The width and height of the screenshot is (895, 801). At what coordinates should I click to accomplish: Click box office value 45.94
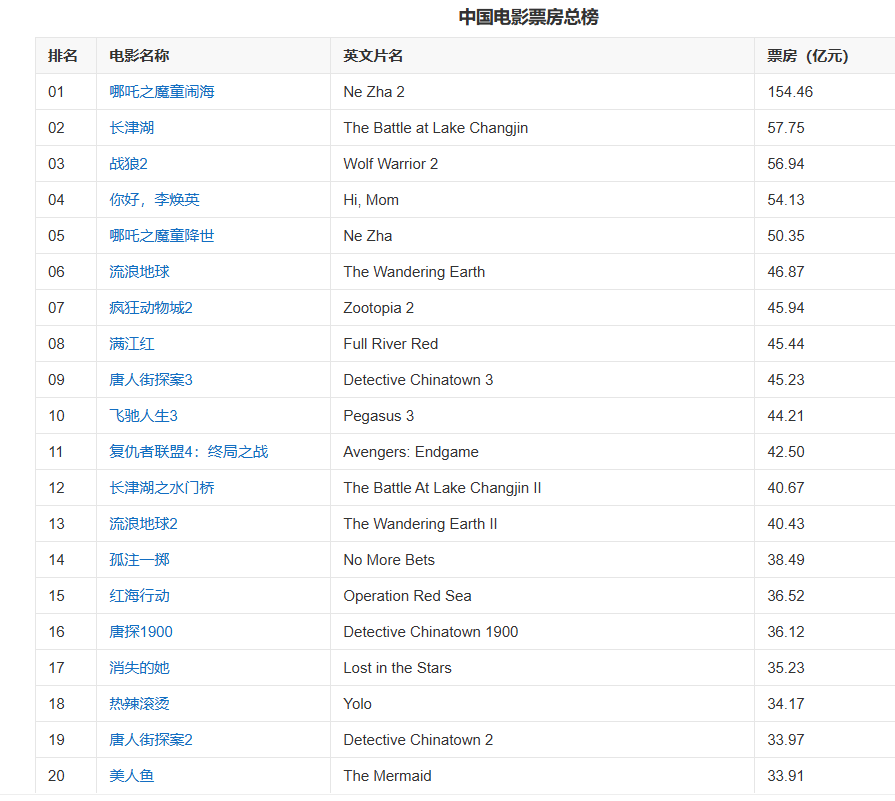coord(785,308)
